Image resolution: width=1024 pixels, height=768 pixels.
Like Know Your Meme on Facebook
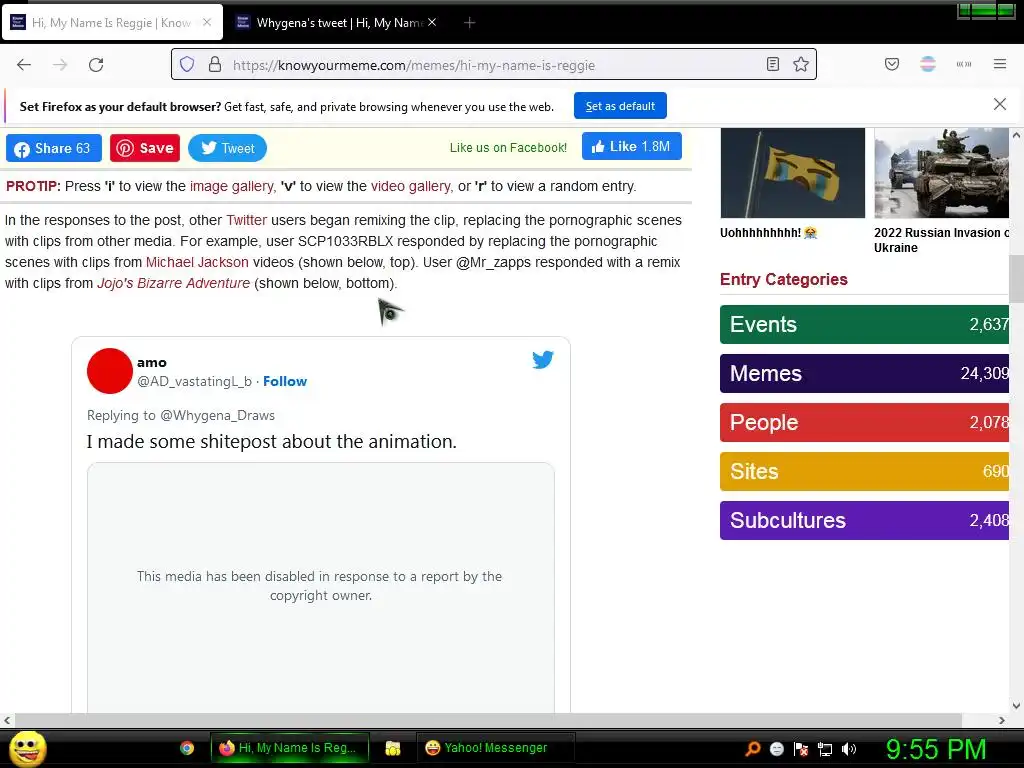[x=632, y=146]
